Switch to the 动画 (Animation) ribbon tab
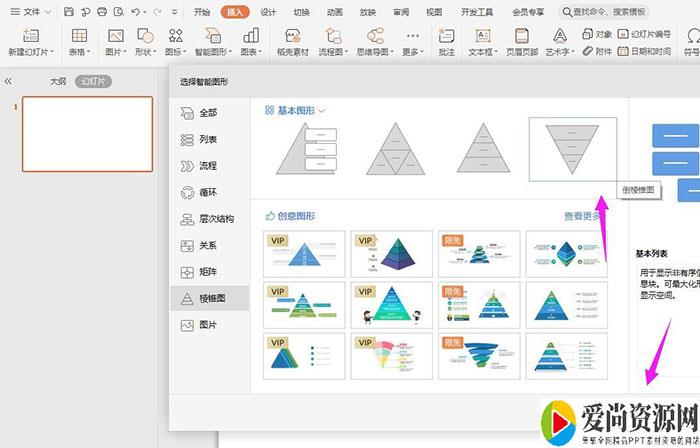700x448 pixels. [x=335, y=12]
